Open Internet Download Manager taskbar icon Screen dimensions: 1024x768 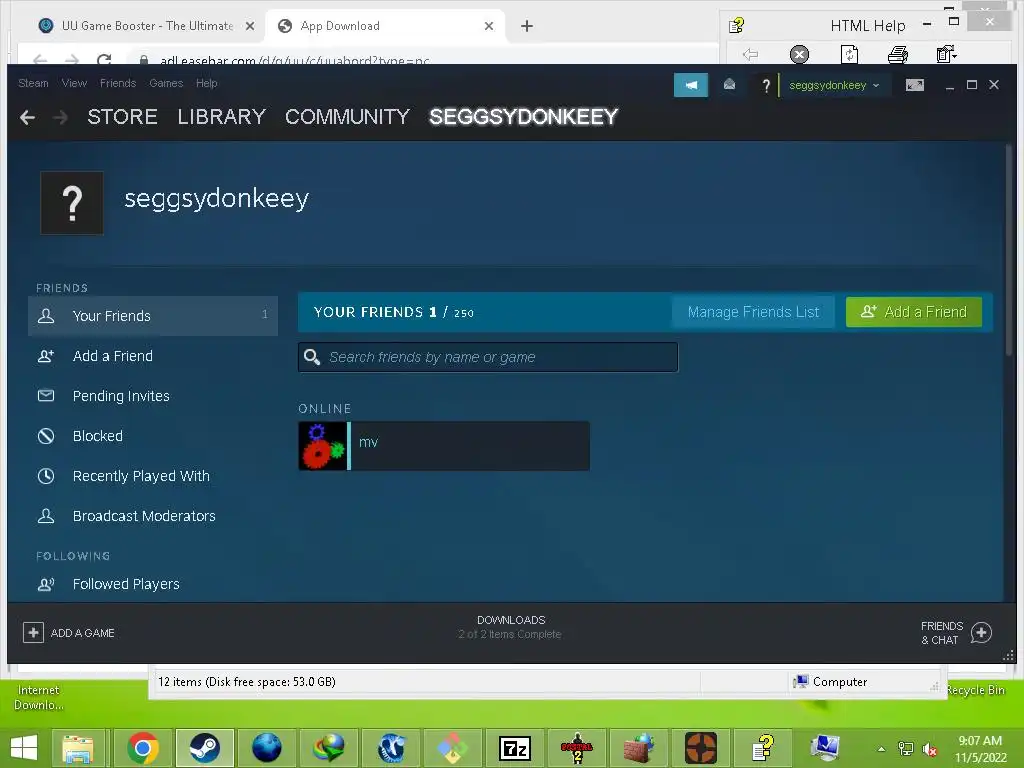(328, 748)
